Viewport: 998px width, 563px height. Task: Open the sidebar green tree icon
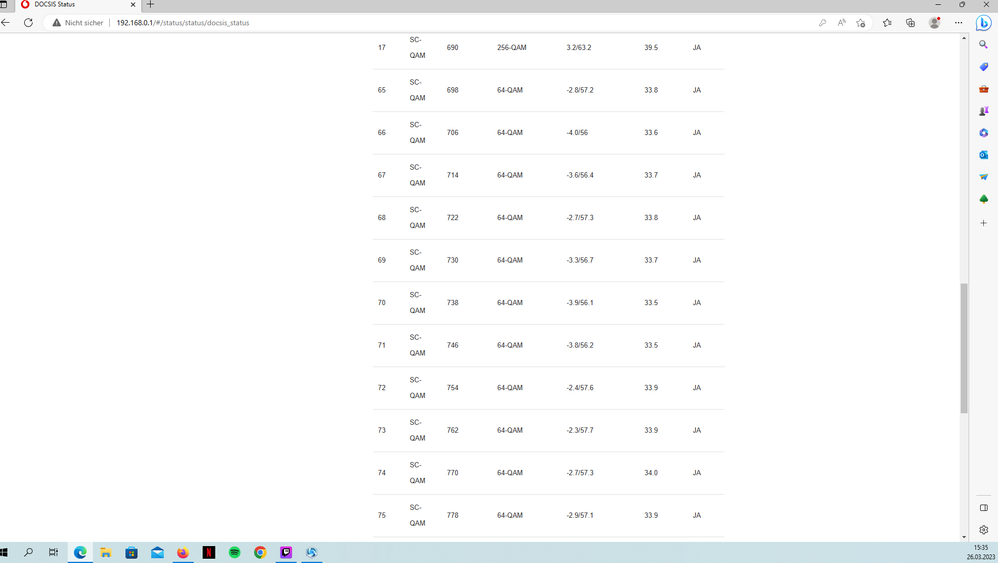[983, 199]
